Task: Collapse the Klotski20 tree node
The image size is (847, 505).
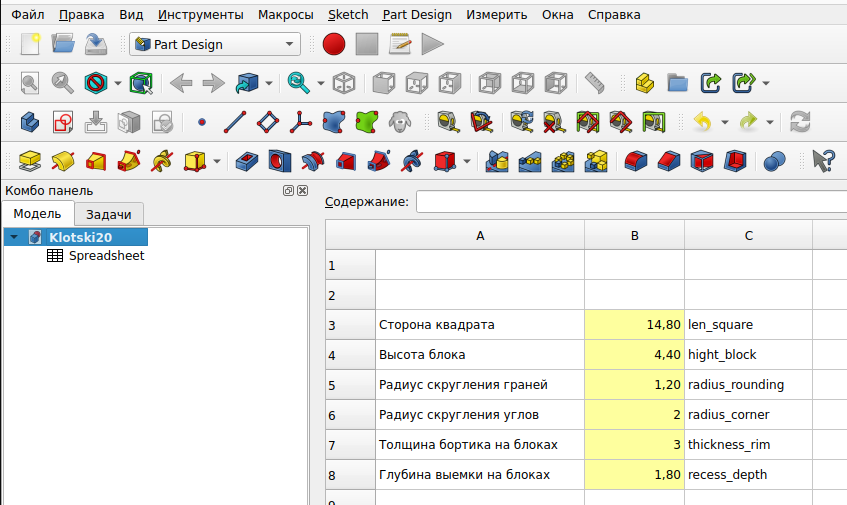Action: click(x=14, y=237)
